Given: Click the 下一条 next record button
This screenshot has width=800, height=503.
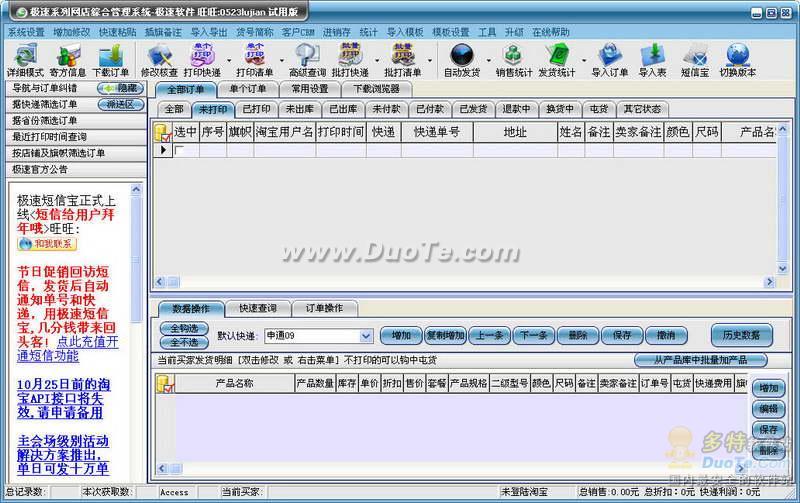Looking at the screenshot, I should click(533, 335).
